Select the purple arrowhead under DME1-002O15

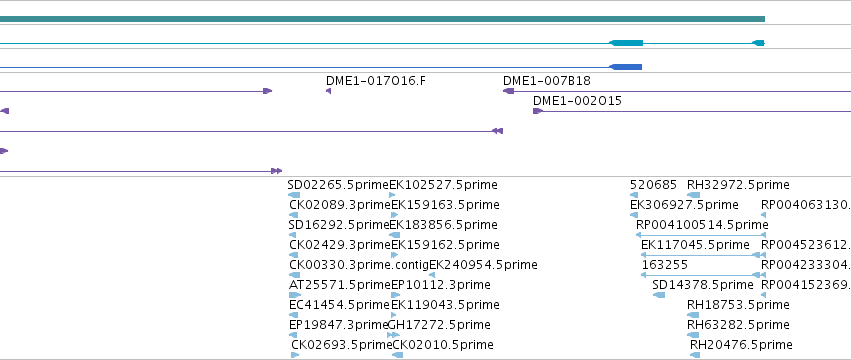538,111
